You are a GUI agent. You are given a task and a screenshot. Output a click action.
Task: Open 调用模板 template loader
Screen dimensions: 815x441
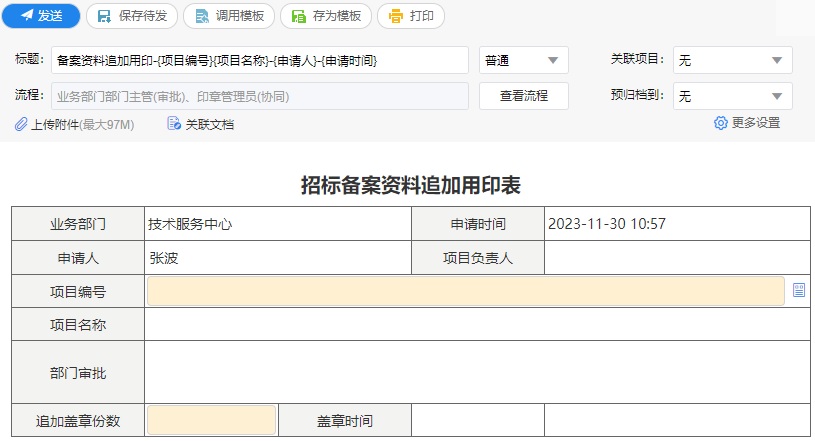pos(229,16)
